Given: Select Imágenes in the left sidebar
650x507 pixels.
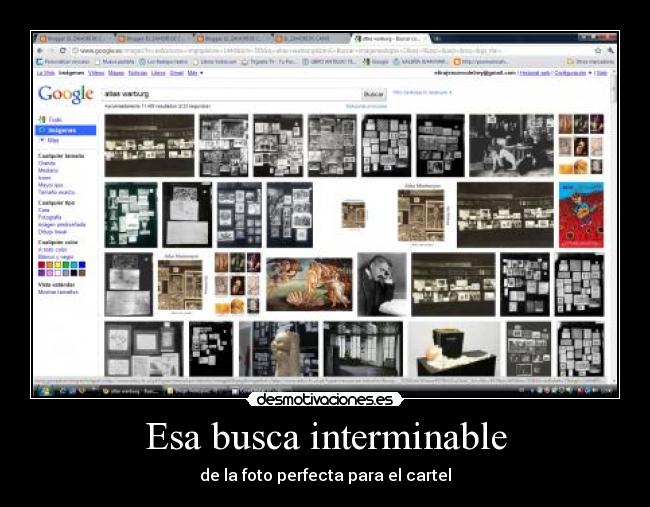Looking at the screenshot, I should 65,130.
